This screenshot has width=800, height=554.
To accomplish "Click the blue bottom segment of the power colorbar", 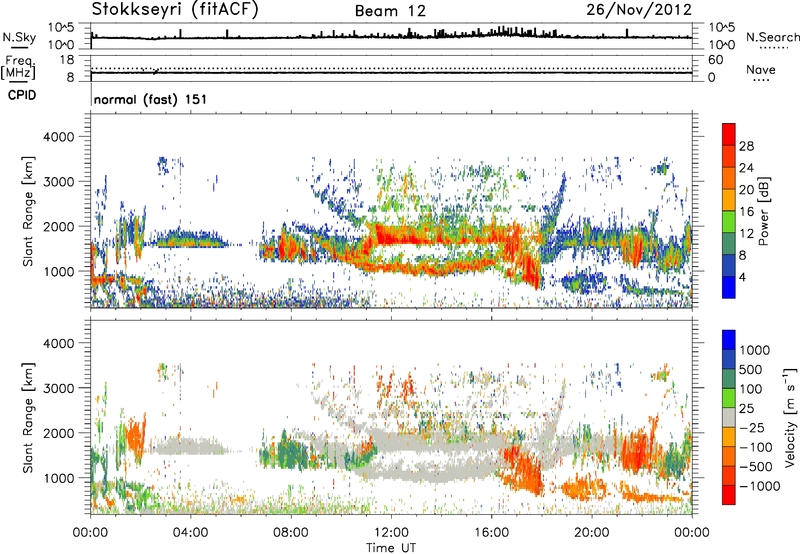I will (729, 287).
